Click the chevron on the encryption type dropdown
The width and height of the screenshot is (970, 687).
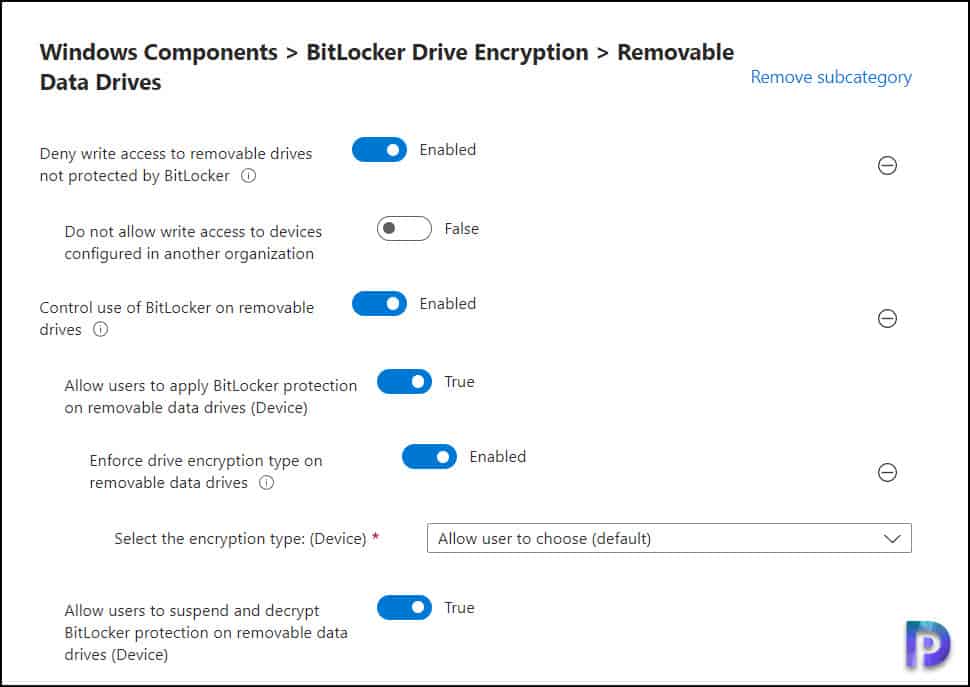(893, 538)
